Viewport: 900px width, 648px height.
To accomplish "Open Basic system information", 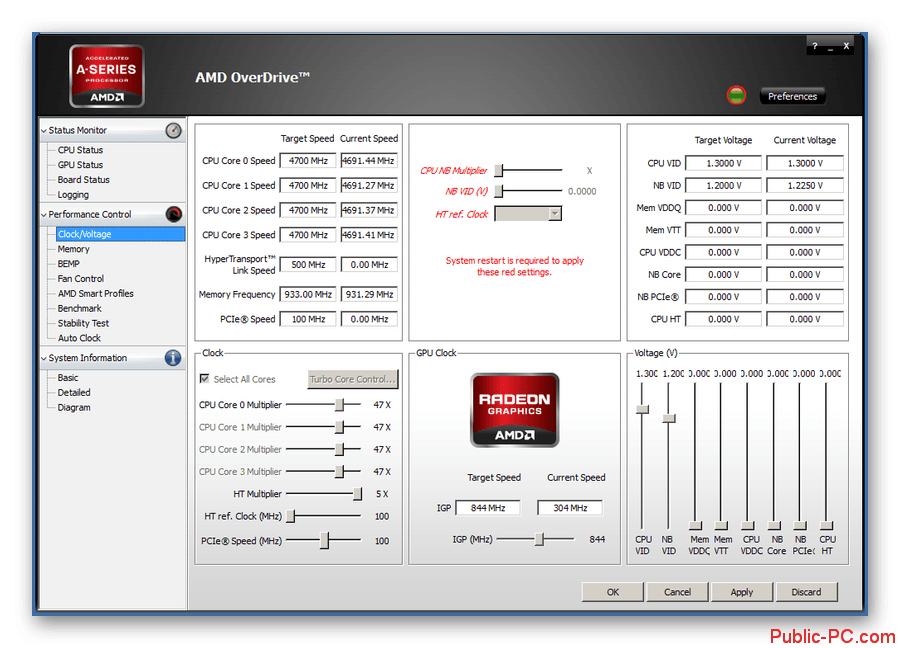I will tap(68, 378).
